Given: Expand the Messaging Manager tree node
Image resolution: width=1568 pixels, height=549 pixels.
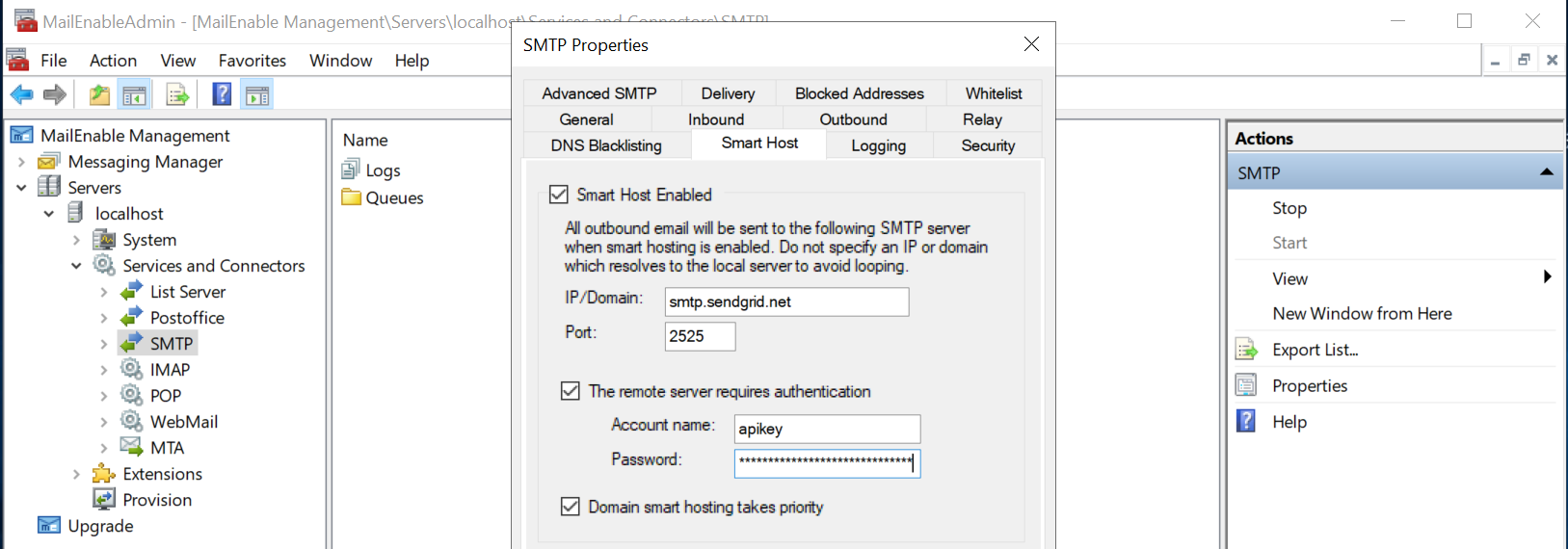Looking at the screenshot, I should [x=21, y=162].
